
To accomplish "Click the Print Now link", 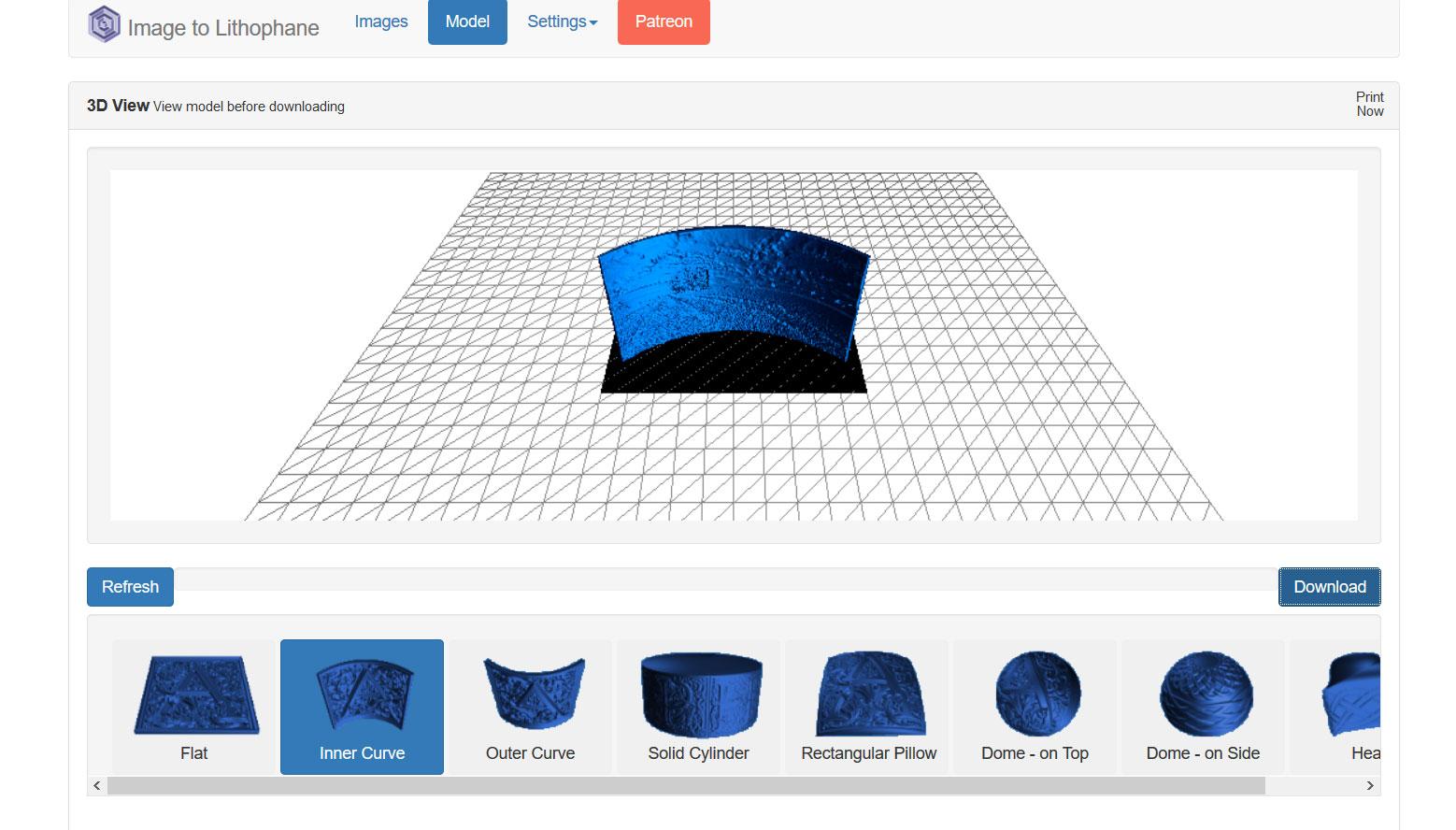I will [1370, 104].
